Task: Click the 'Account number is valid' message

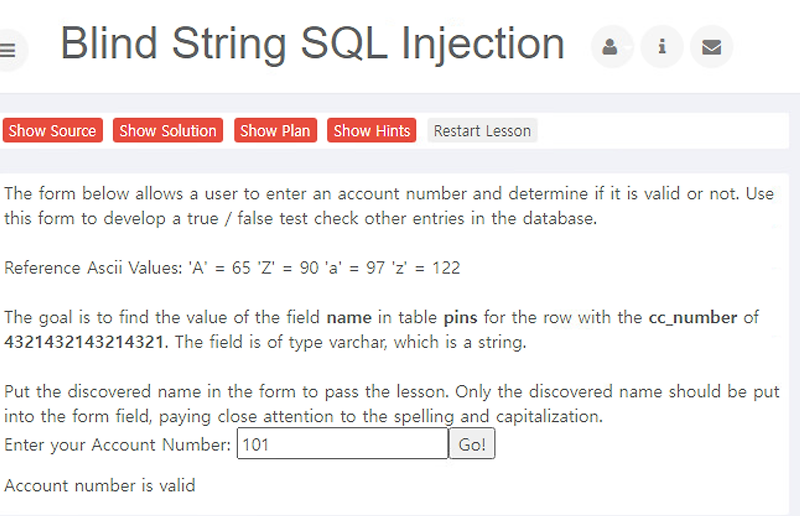Action: coord(99,485)
